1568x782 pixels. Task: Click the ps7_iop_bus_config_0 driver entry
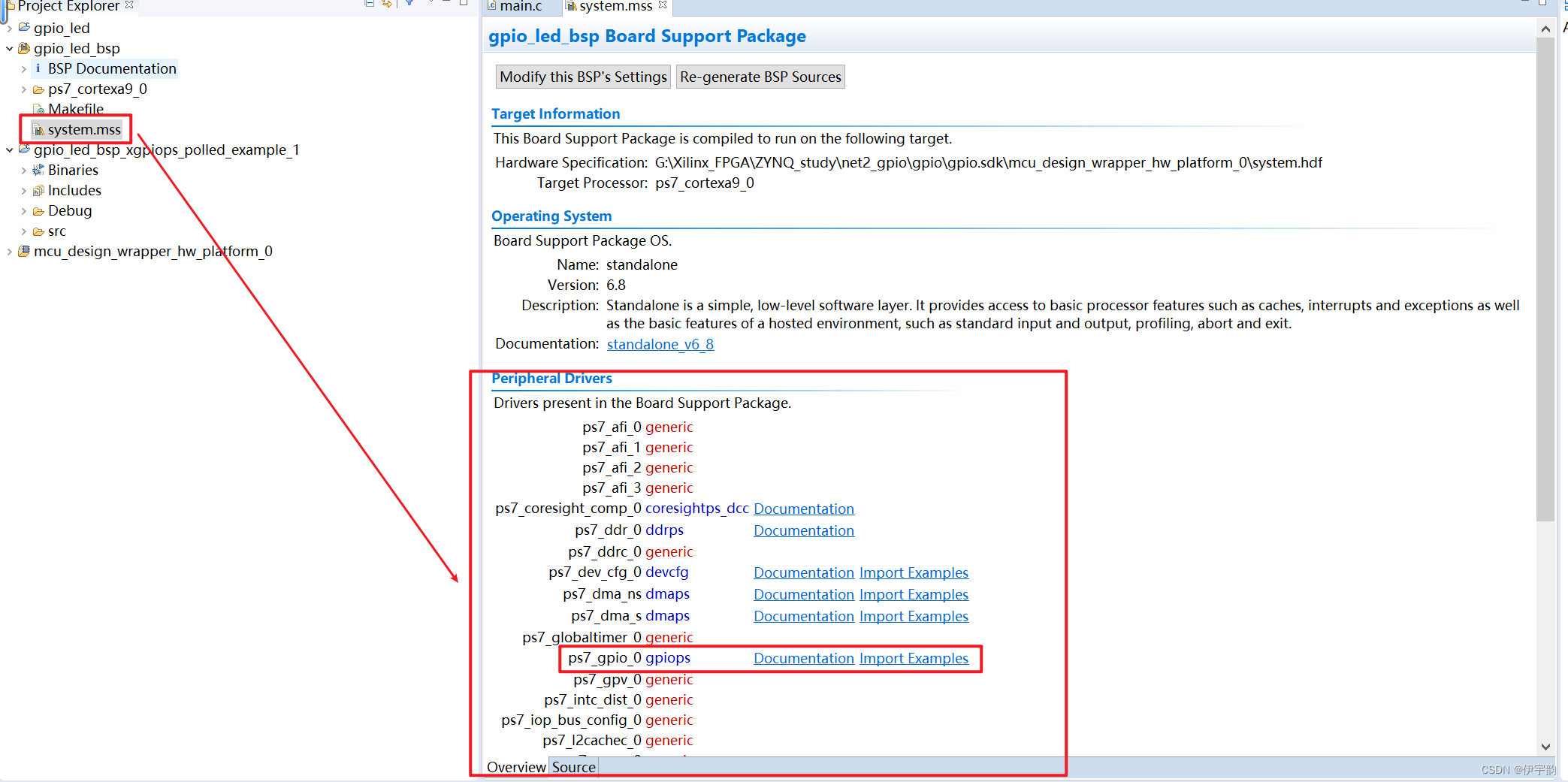coord(597,720)
